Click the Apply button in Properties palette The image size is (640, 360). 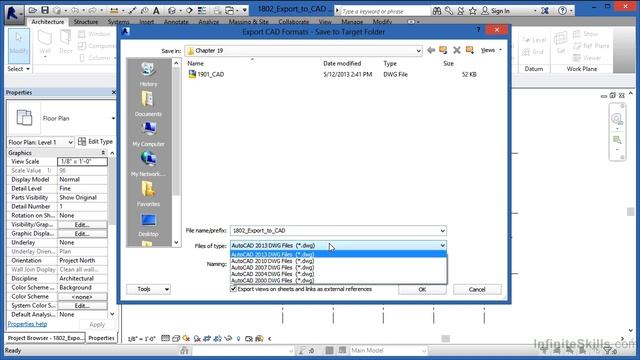97,324
